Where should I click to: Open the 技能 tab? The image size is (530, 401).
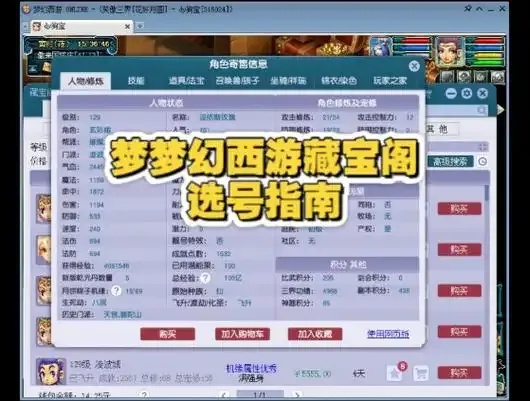[136, 80]
